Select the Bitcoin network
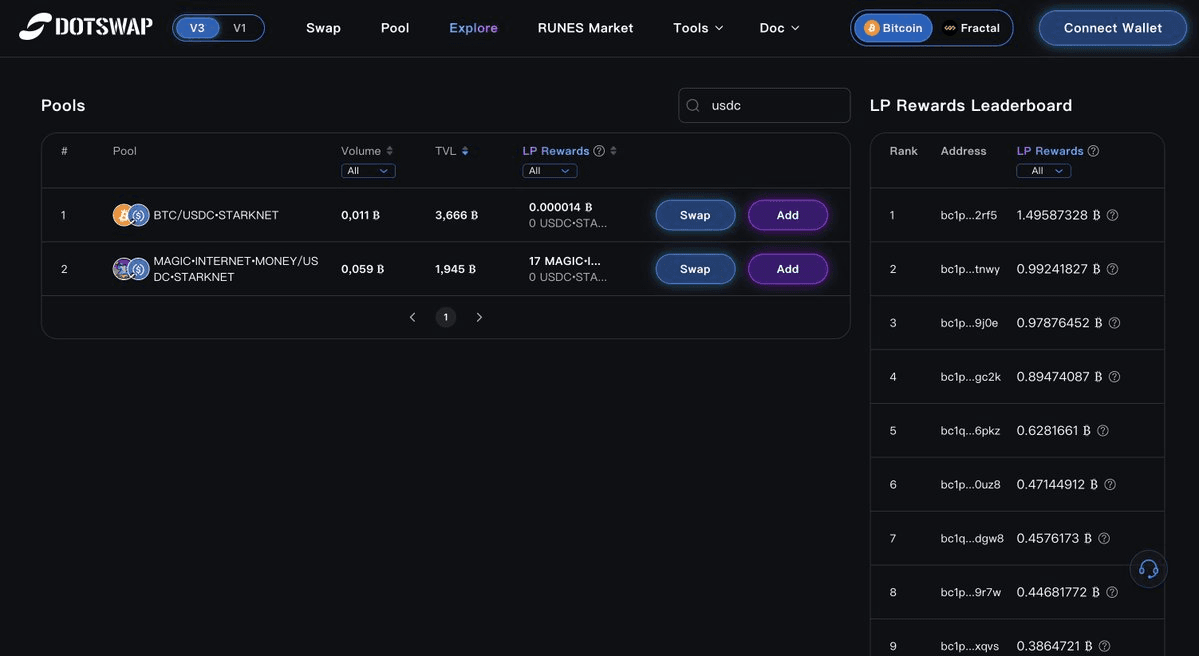The height and width of the screenshot is (656, 1199). (x=893, y=28)
